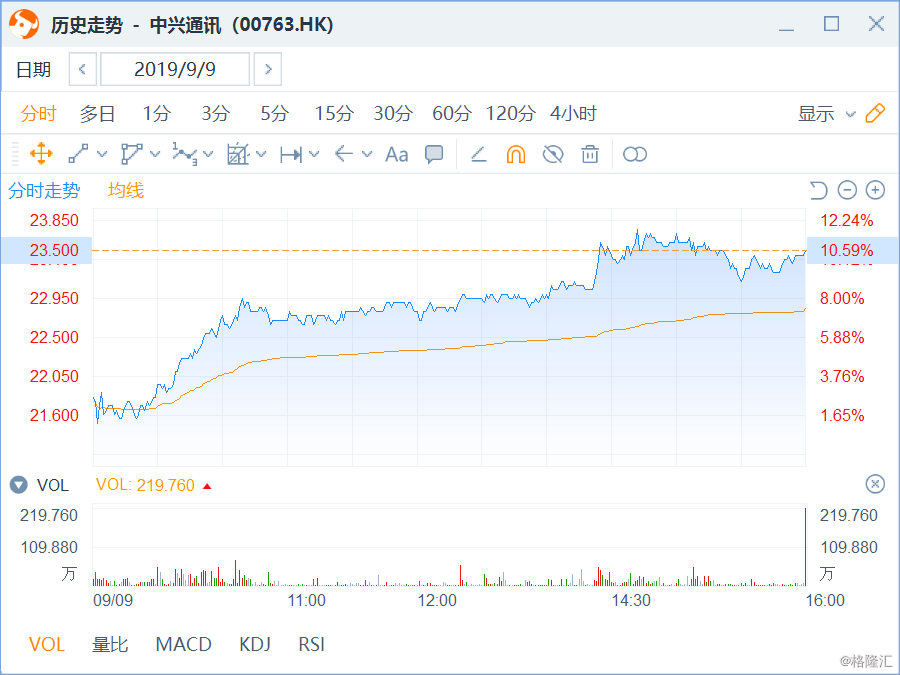Image resolution: width=900 pixels, height=675 pixels.
Task: Select the 30分 interval tab
Action: click(393, 114)
